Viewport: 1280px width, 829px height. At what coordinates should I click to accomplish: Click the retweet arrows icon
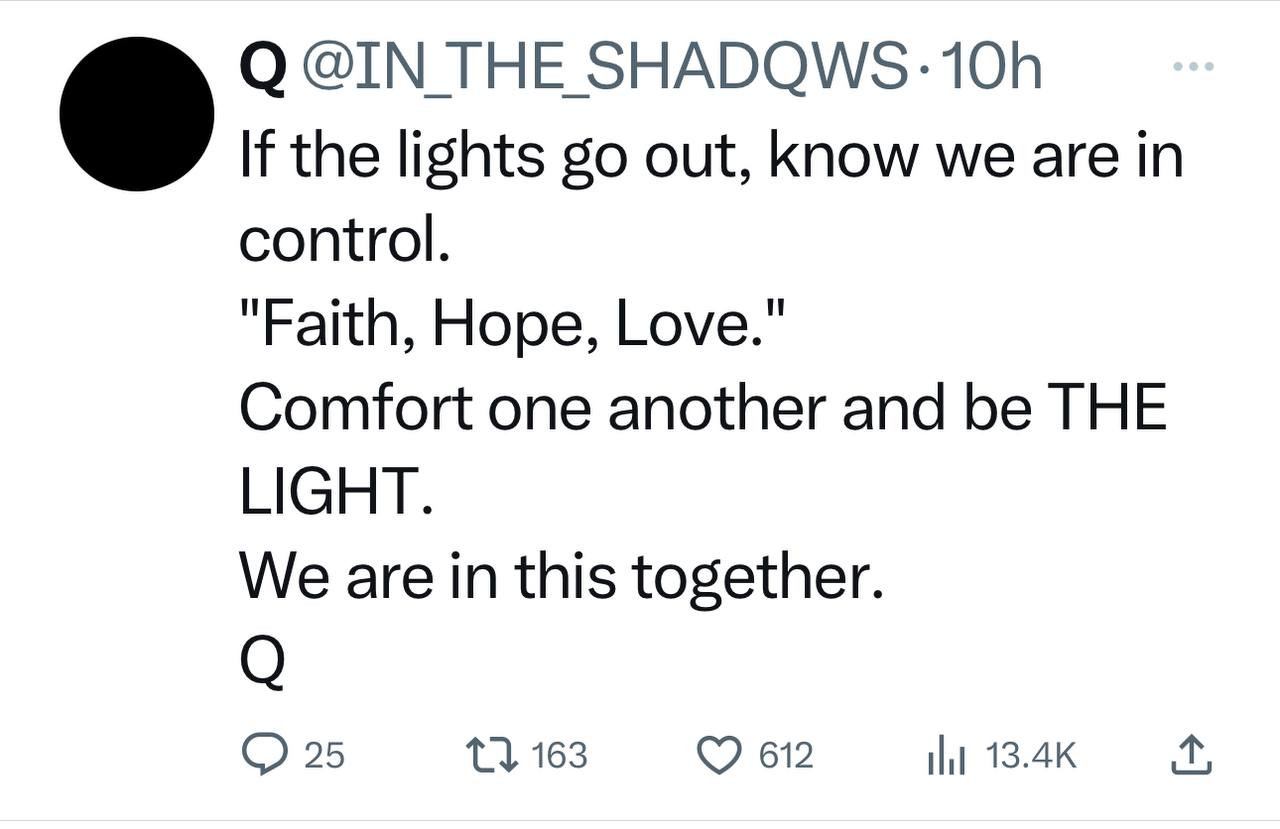click(491, 754)
